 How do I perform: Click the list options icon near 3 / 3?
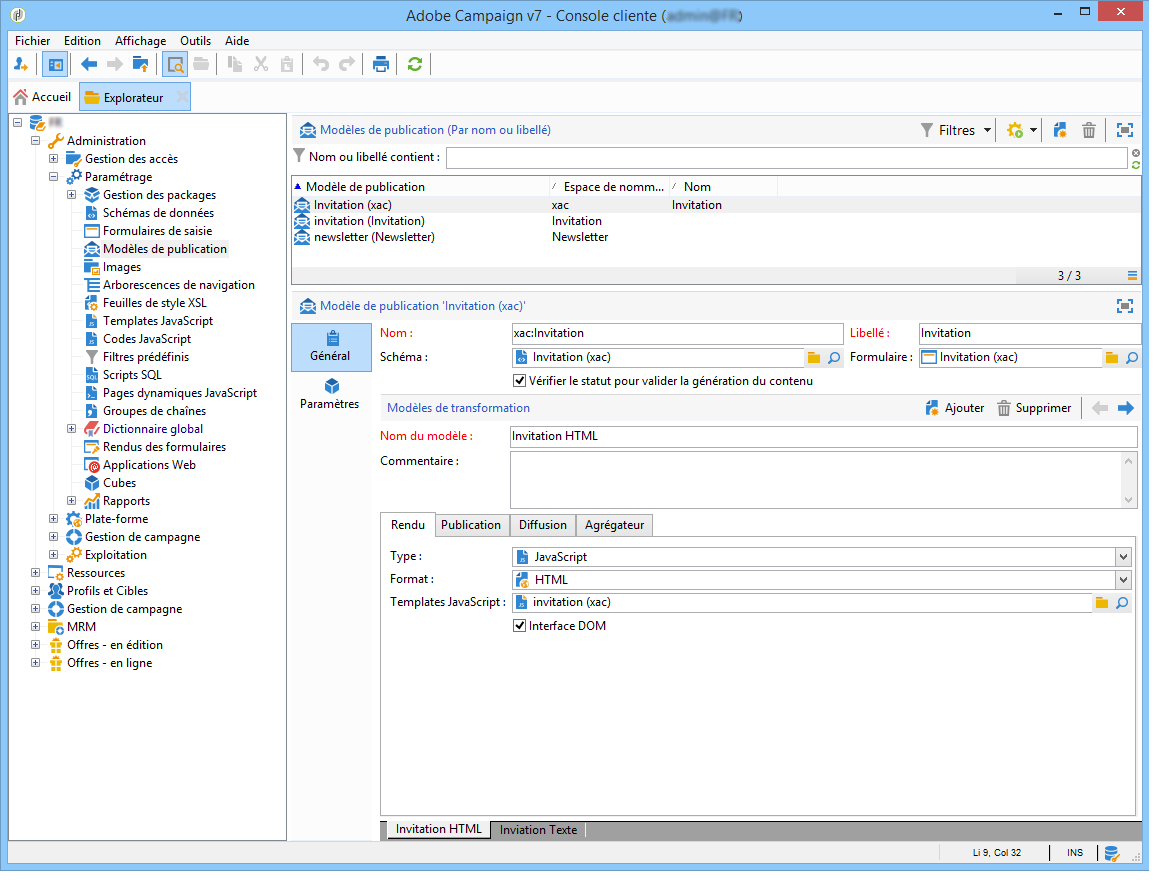click(1132, 276)
